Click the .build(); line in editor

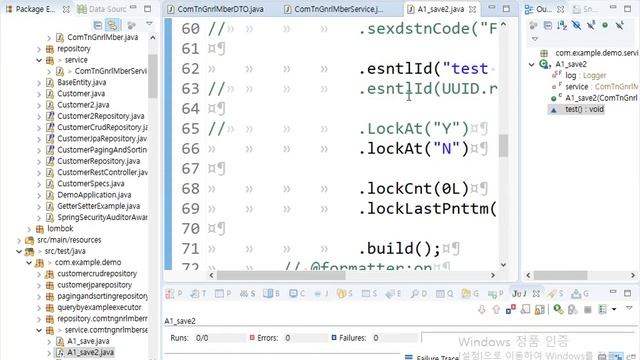(x=400, y=249)
